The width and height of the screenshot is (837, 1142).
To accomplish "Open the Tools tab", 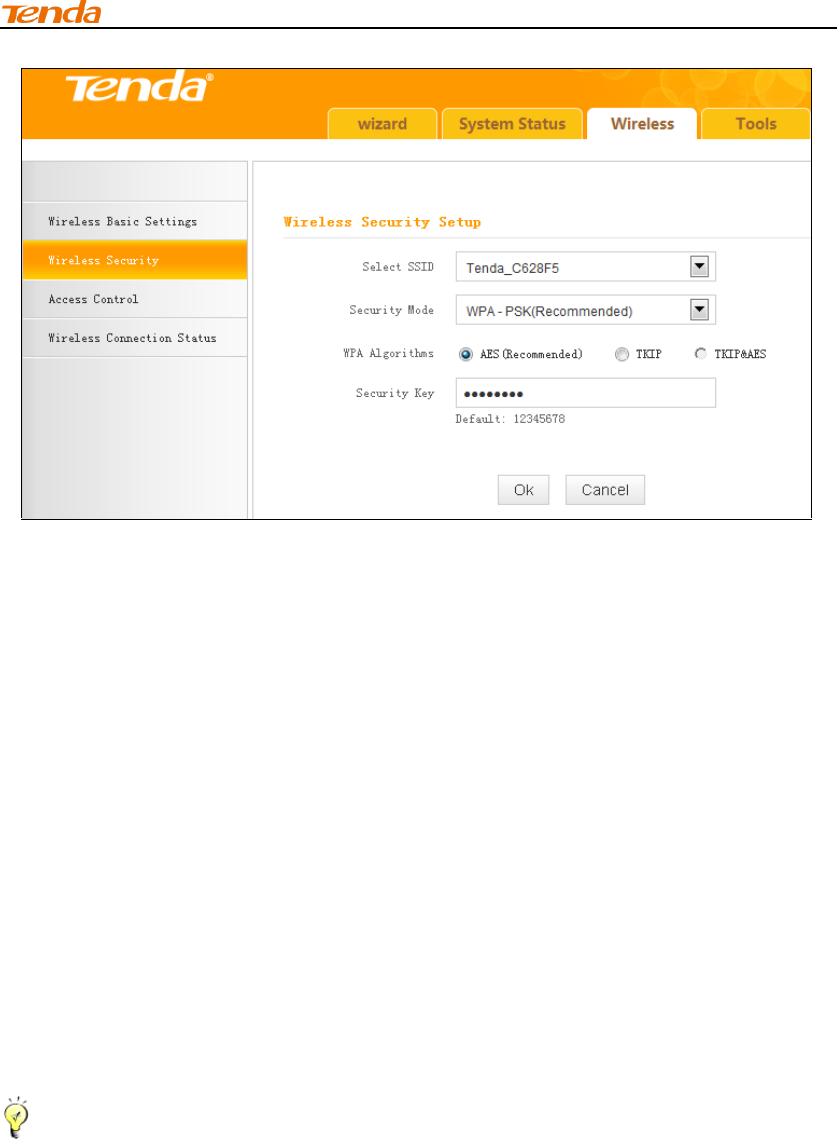I will click(x=755, y=124).
